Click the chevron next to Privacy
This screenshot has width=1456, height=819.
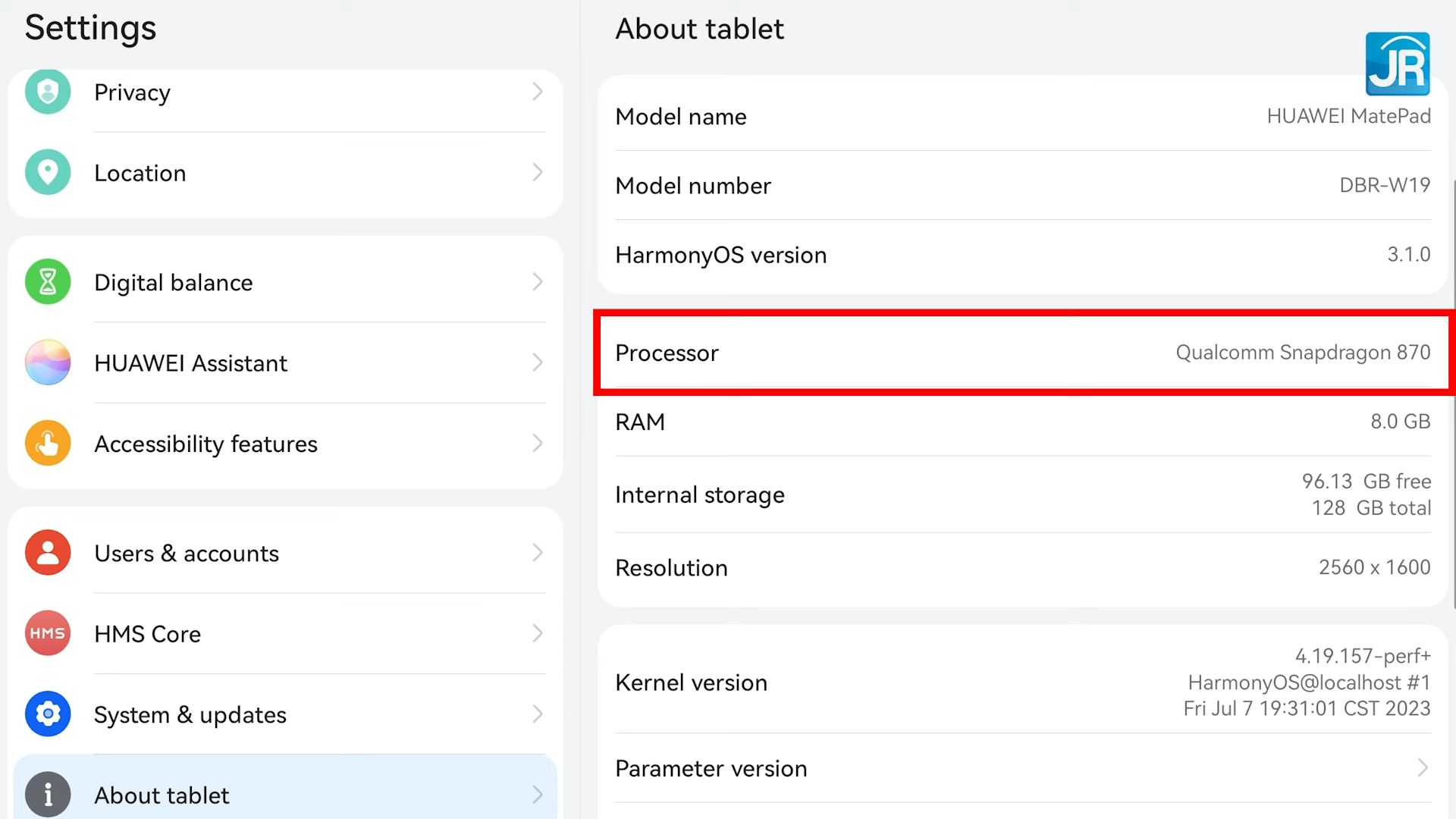[x=537, y=92]
